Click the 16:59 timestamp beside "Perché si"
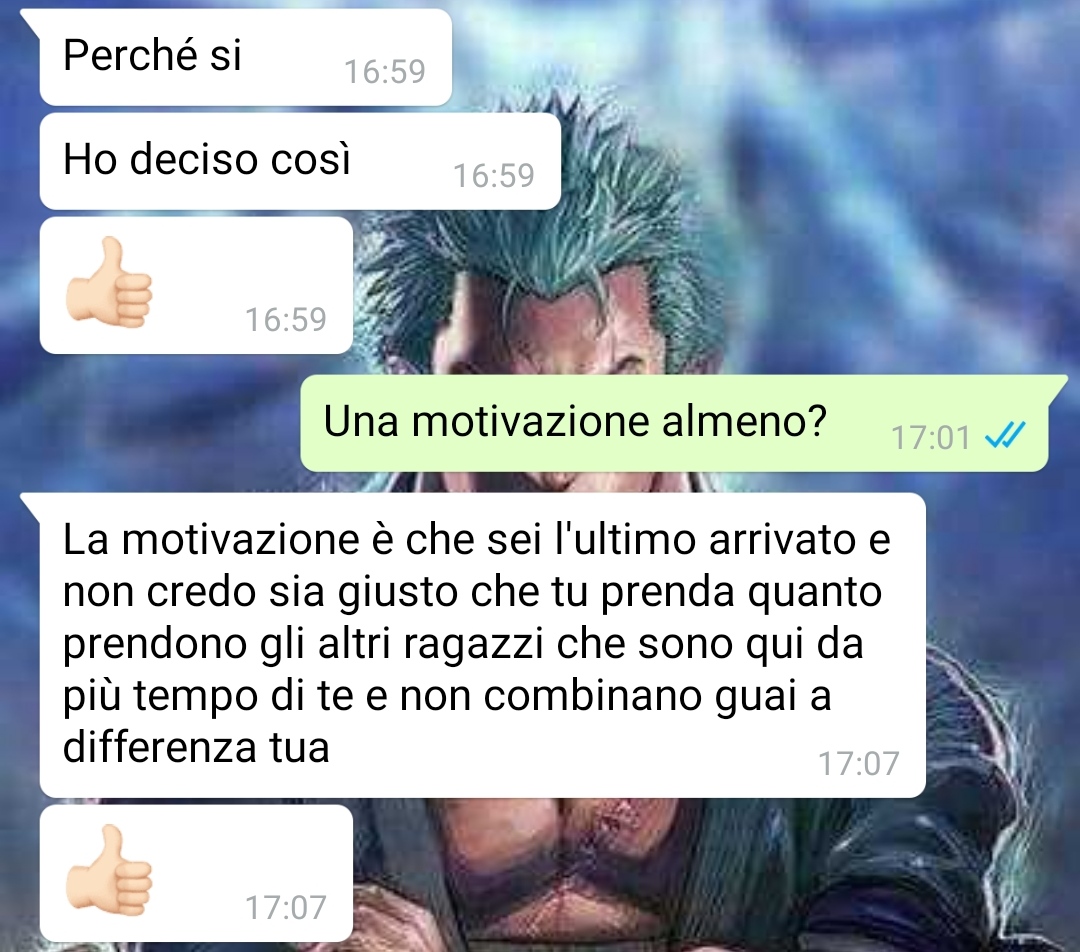Image resolution: width=1080 pixels, height=952 pixels. coord(385,72)
